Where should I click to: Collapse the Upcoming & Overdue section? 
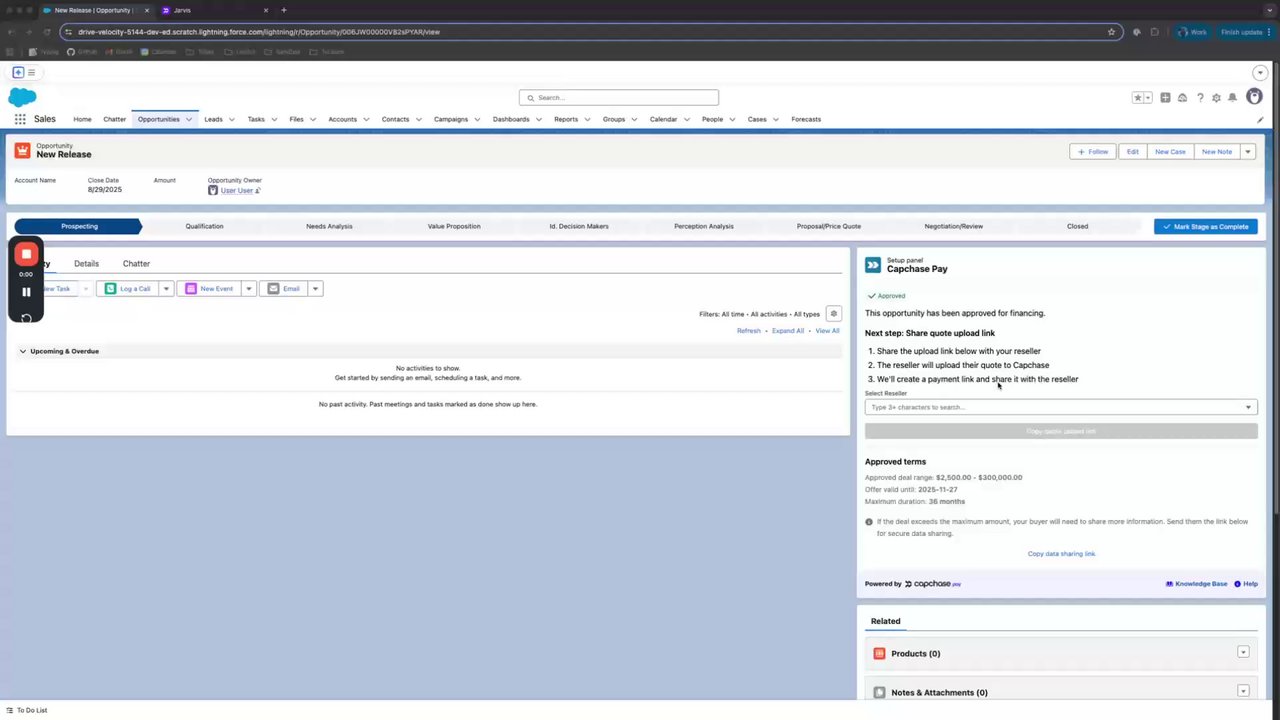click(x=23, y=352)
